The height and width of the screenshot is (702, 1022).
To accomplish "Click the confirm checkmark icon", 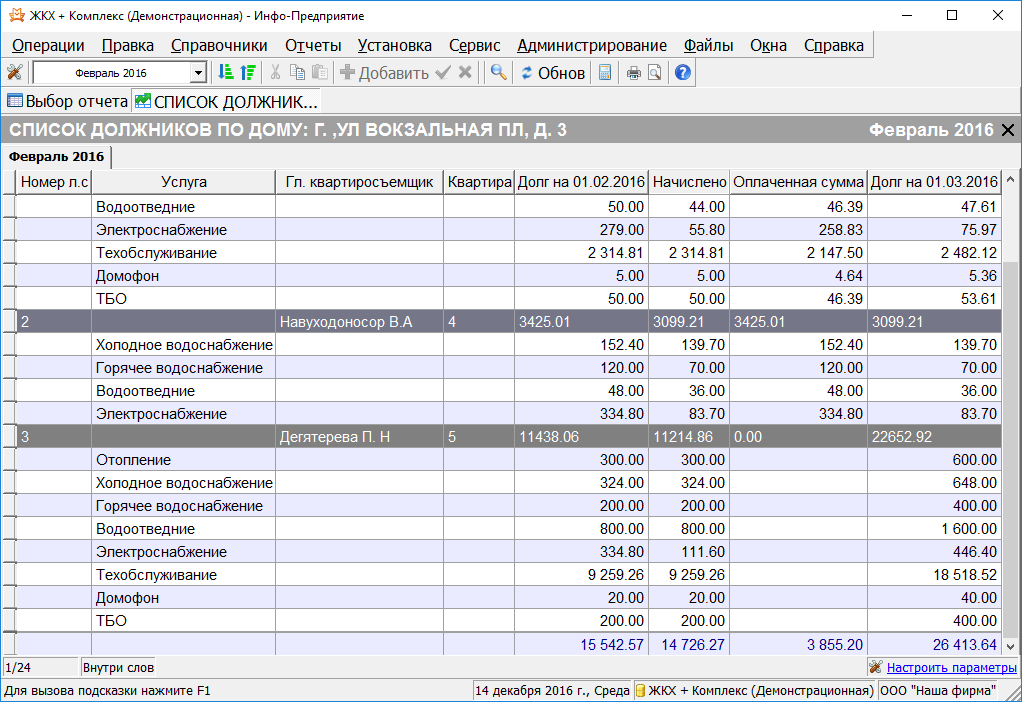I will point(443,72).
